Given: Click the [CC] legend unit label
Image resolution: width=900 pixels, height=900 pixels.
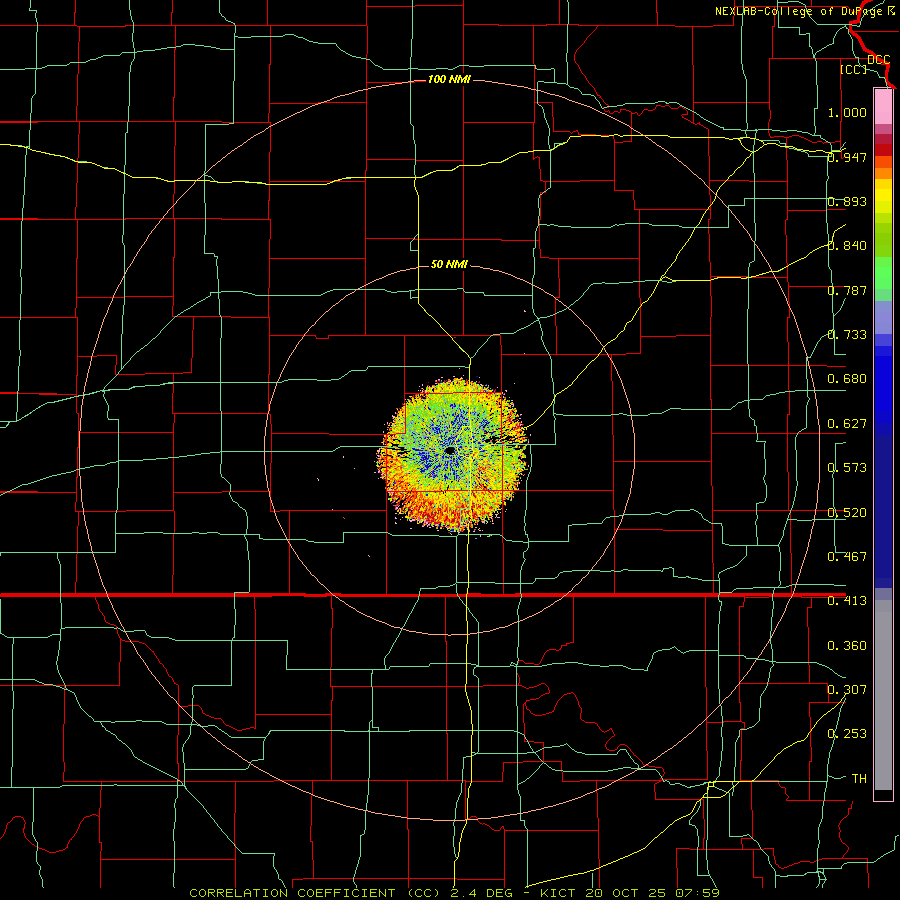Looking at the screenshot, I should pyautogui.click(x=853, y=69).
